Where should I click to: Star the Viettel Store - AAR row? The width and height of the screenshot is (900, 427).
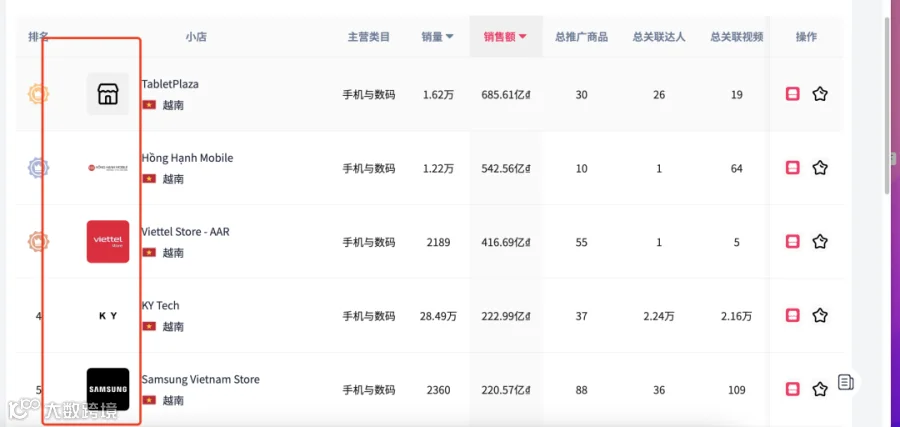(x=820, y=242)
